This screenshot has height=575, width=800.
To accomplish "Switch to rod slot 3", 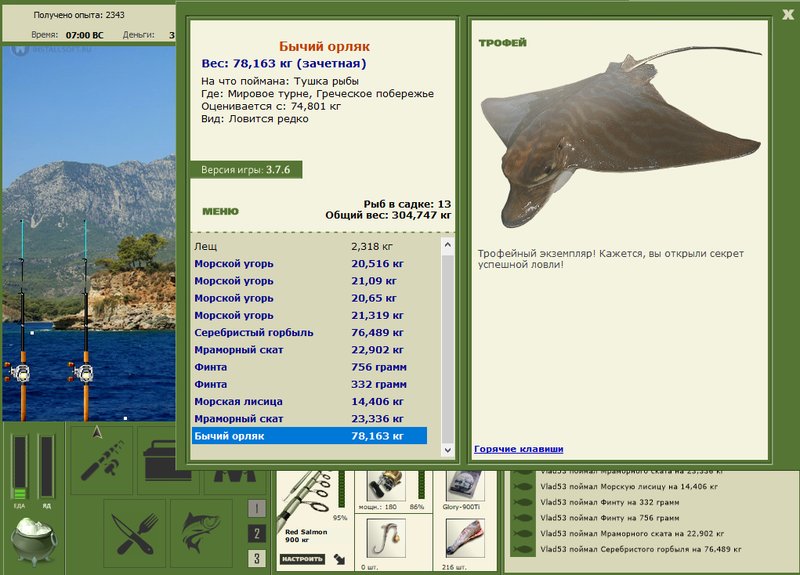I will point(257,559).
